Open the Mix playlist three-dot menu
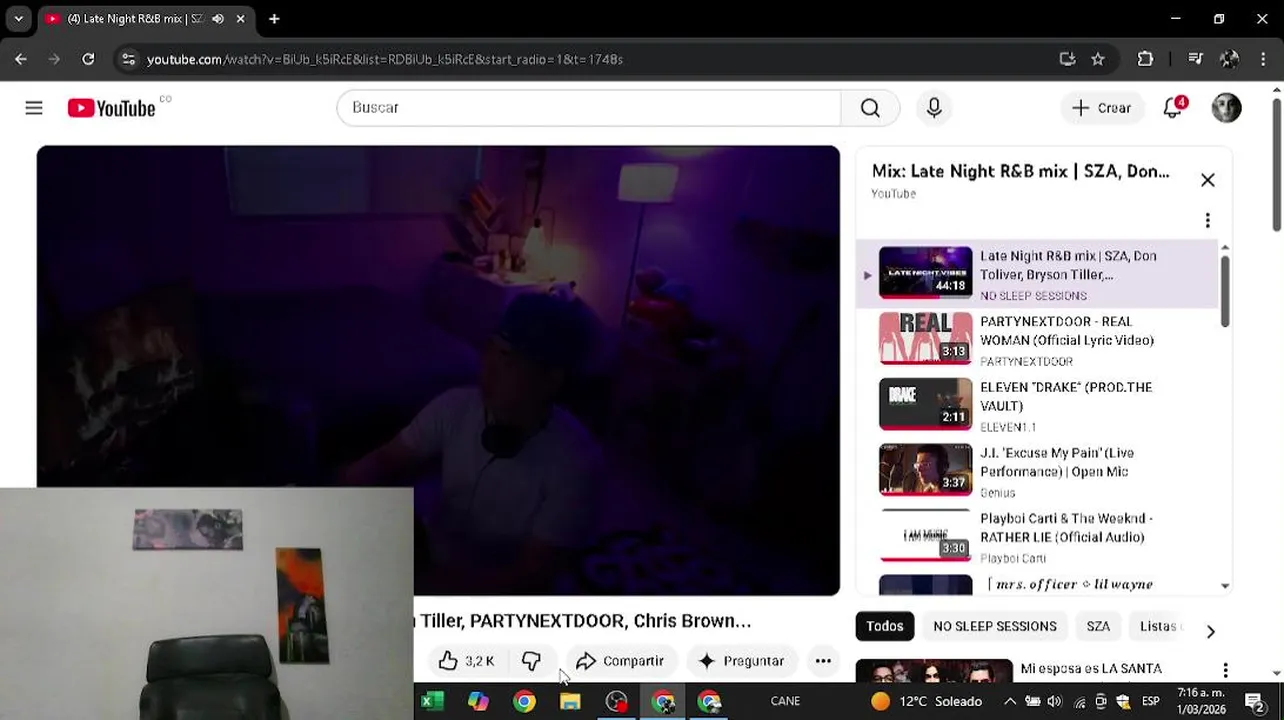 (x=1208, y=220)
